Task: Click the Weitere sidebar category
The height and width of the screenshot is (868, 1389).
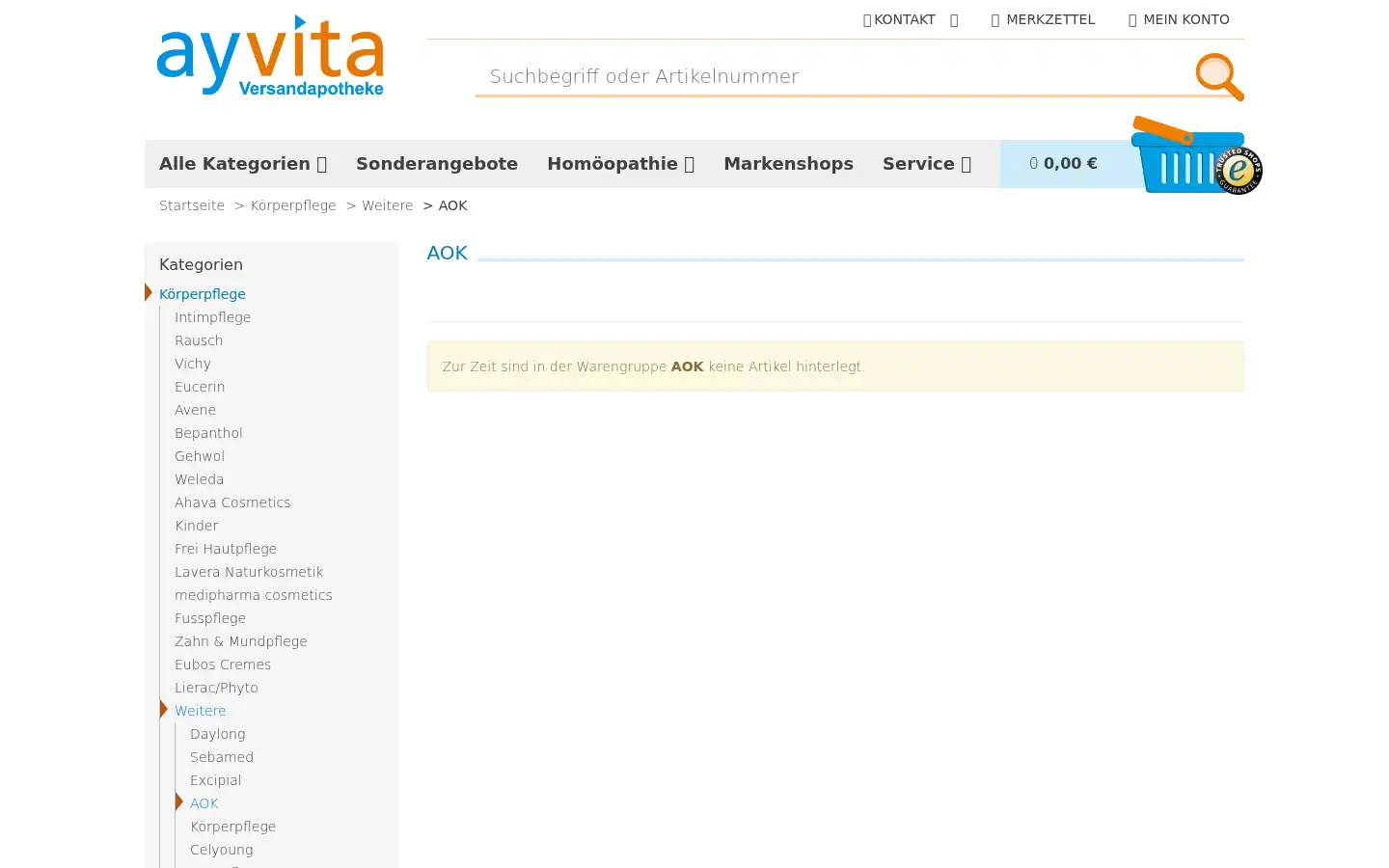Action: [201, 711]
